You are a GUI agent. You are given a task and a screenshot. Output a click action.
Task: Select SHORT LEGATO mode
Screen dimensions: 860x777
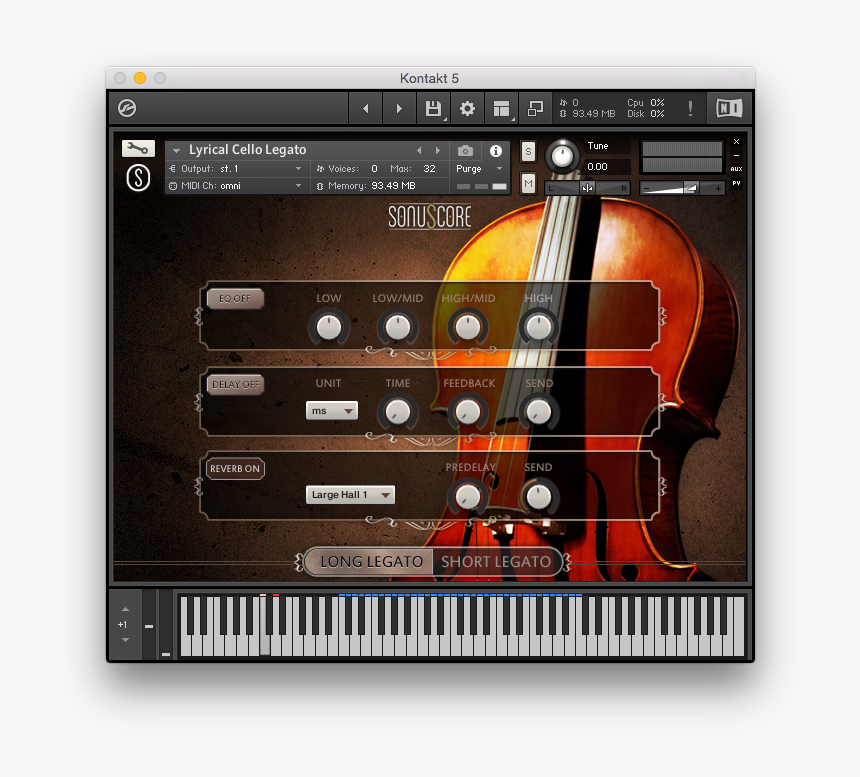(496, 562)
